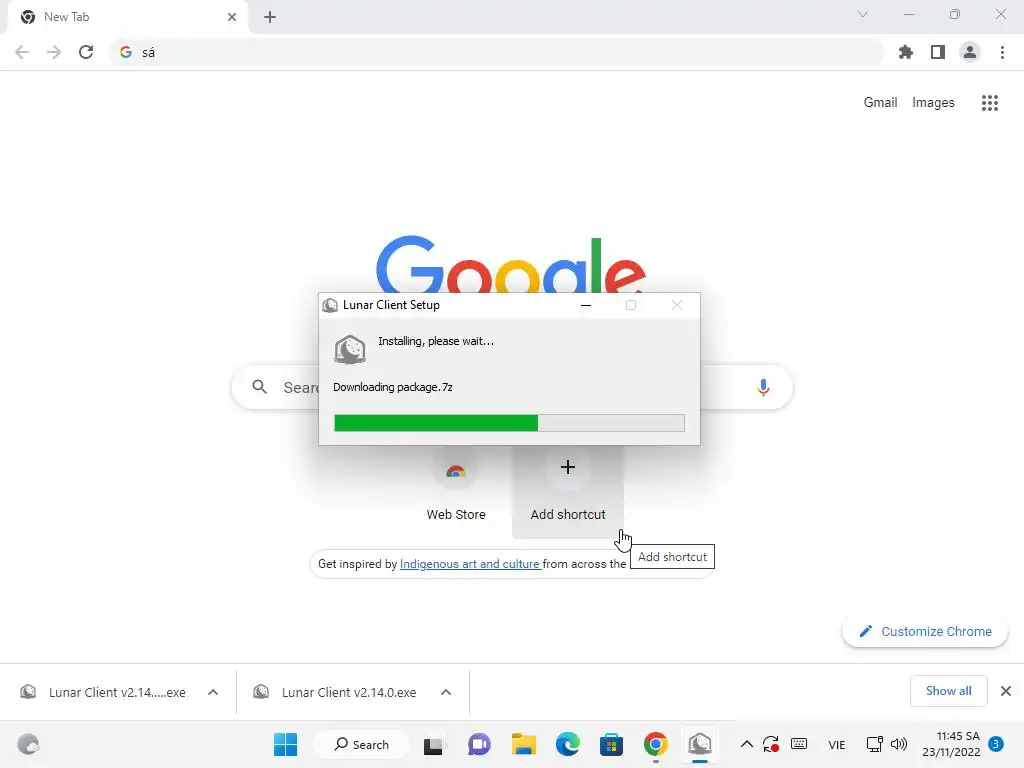Open Lunar Client v2.14.0.exe download
The height and width of the screenshot is (768, 1024).
336,692
